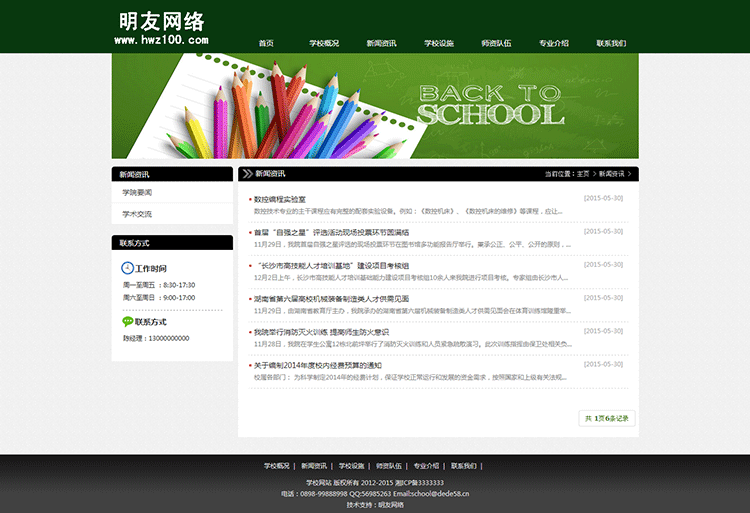Click the date of the 数控编程实验室 article
The width and height of the screenshot is (750, 513).
coord(603,198)
